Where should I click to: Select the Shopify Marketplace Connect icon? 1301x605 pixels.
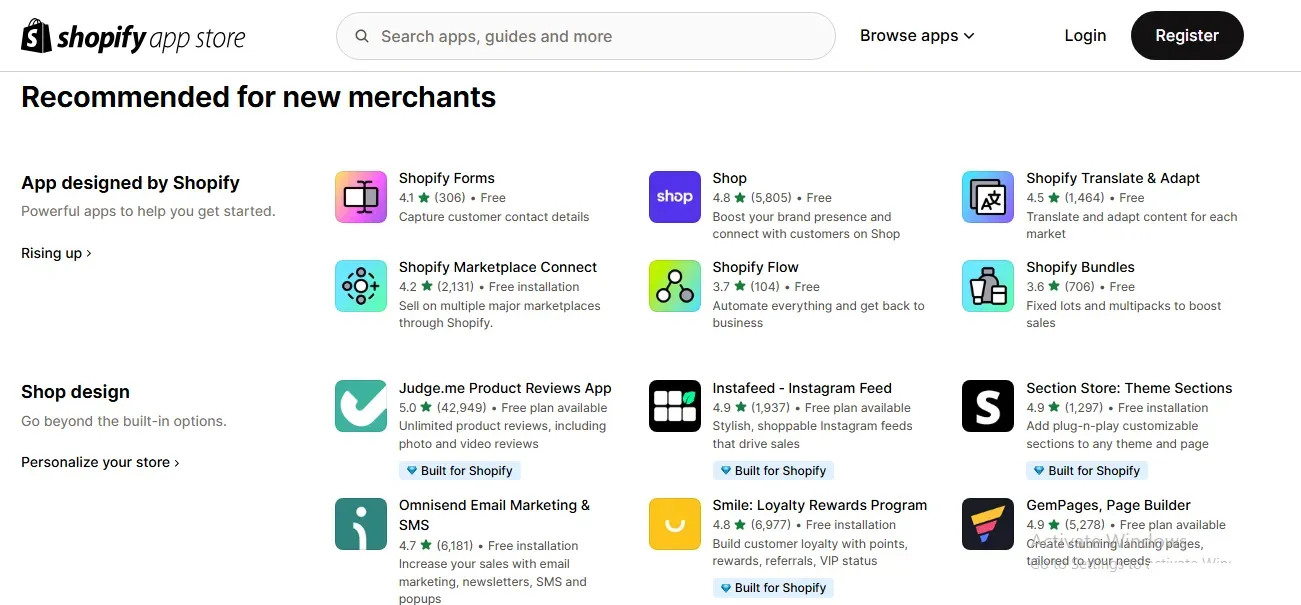(361, 286)
